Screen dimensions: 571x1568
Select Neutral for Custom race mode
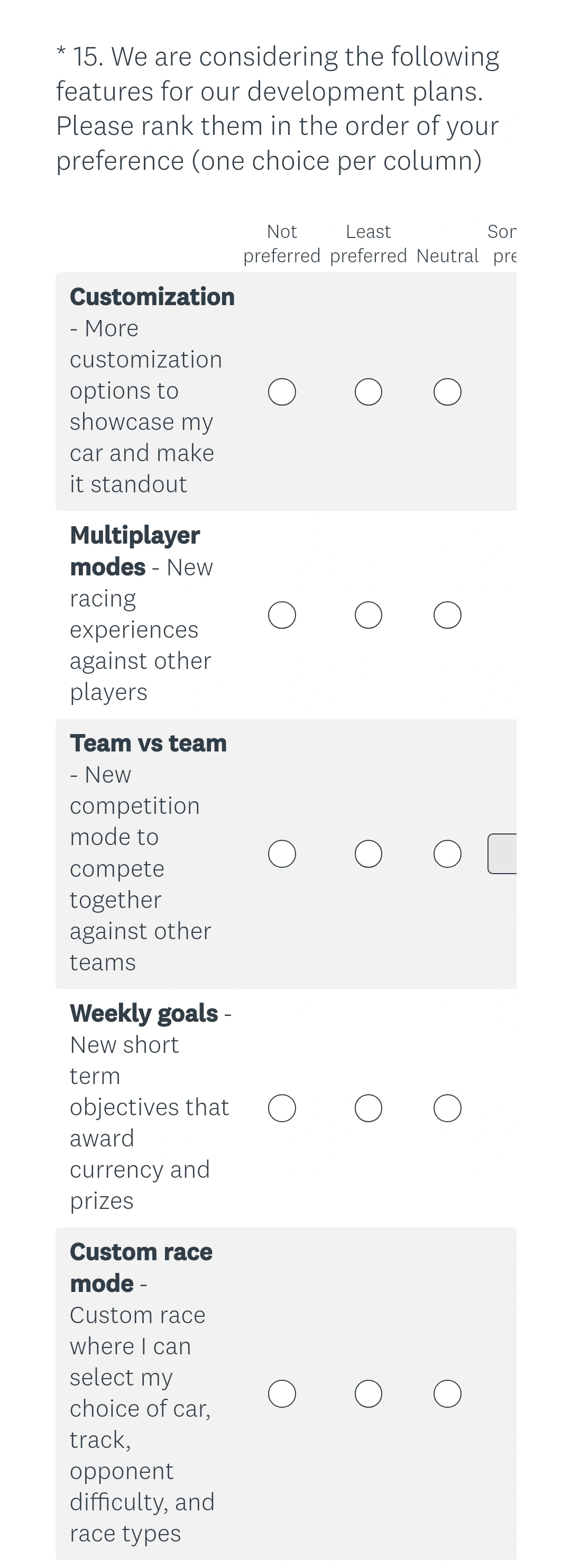click(447, 1393)
